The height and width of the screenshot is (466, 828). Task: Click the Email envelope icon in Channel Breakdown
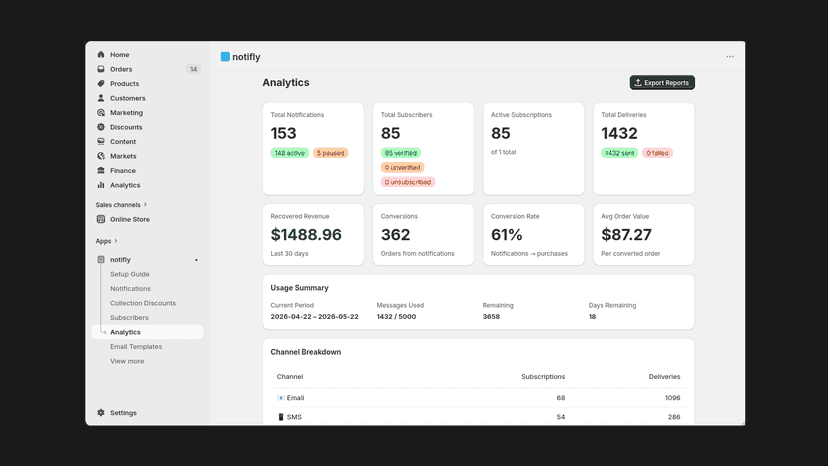click(280, 398)
